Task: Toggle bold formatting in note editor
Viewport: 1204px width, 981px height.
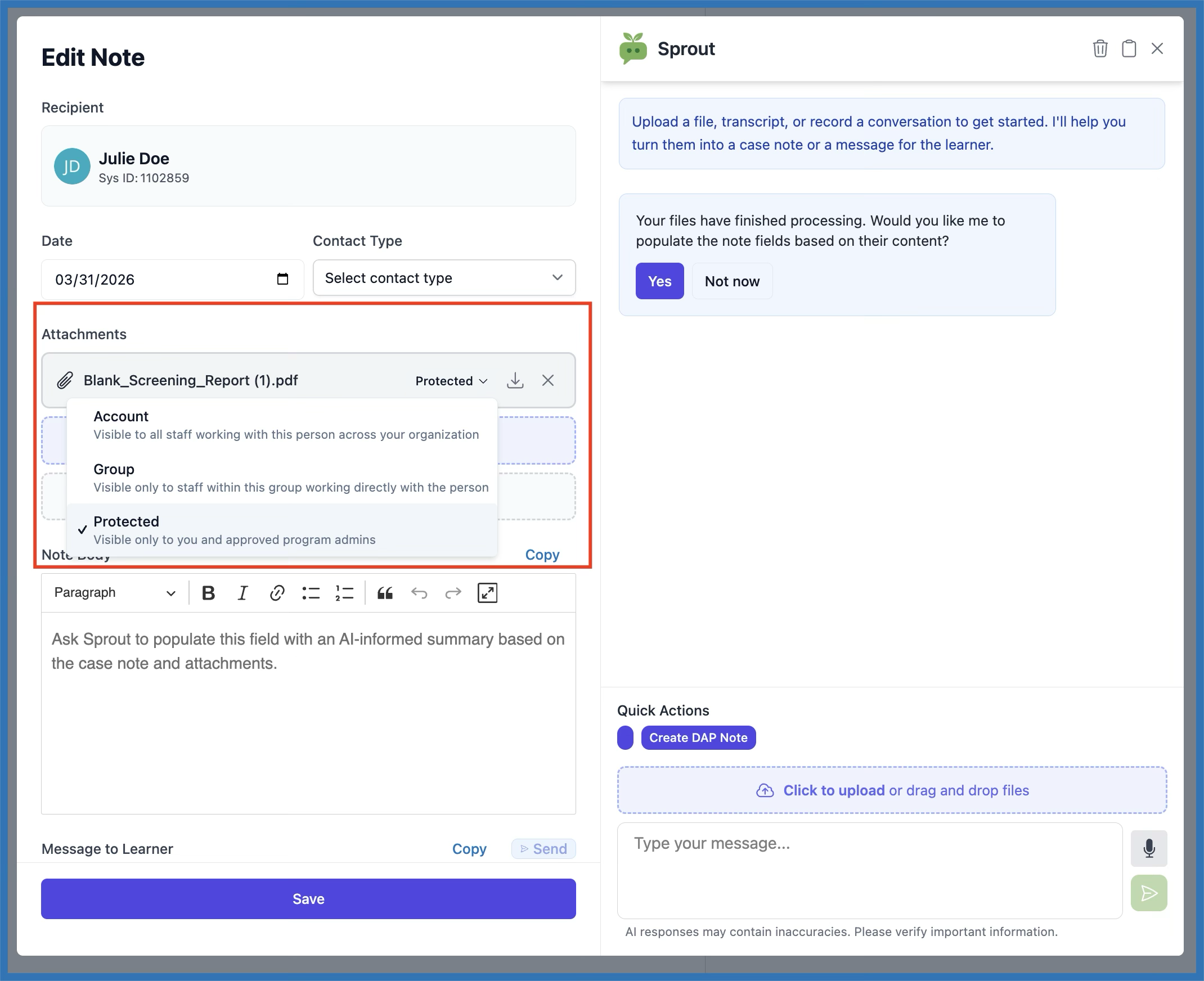Action: pyautogui.click(x=208, y=593)
